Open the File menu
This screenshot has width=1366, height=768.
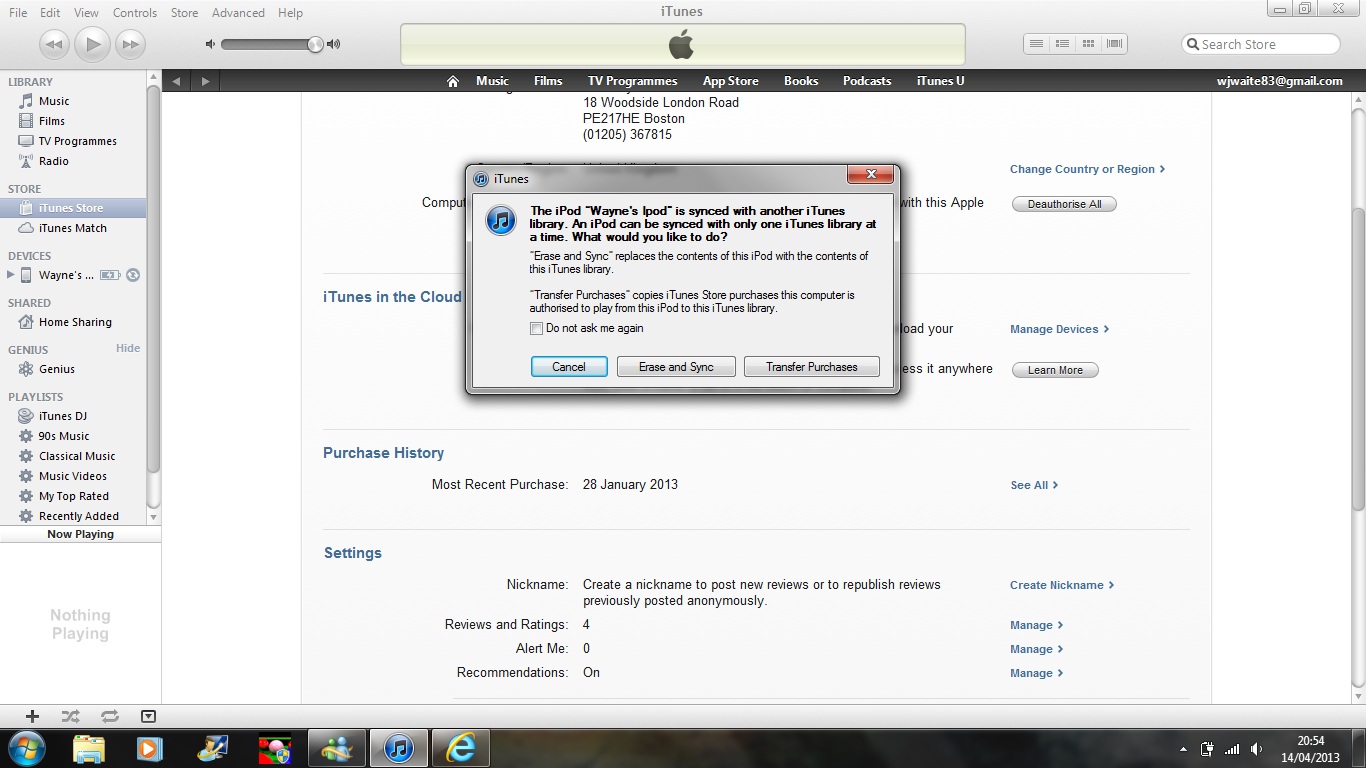(18, 13)
